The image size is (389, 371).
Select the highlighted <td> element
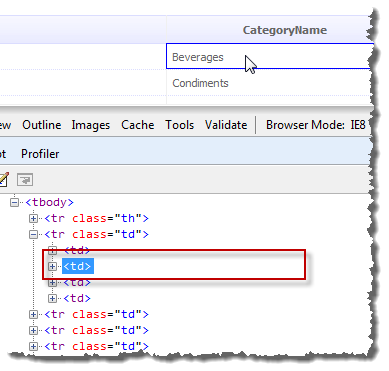tap(77, 266)
